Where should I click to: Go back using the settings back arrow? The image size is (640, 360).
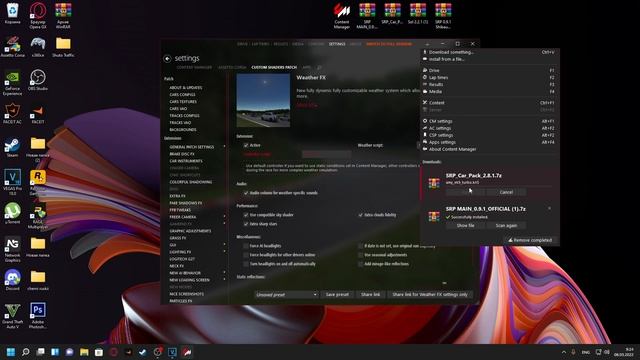pos(167,59)
